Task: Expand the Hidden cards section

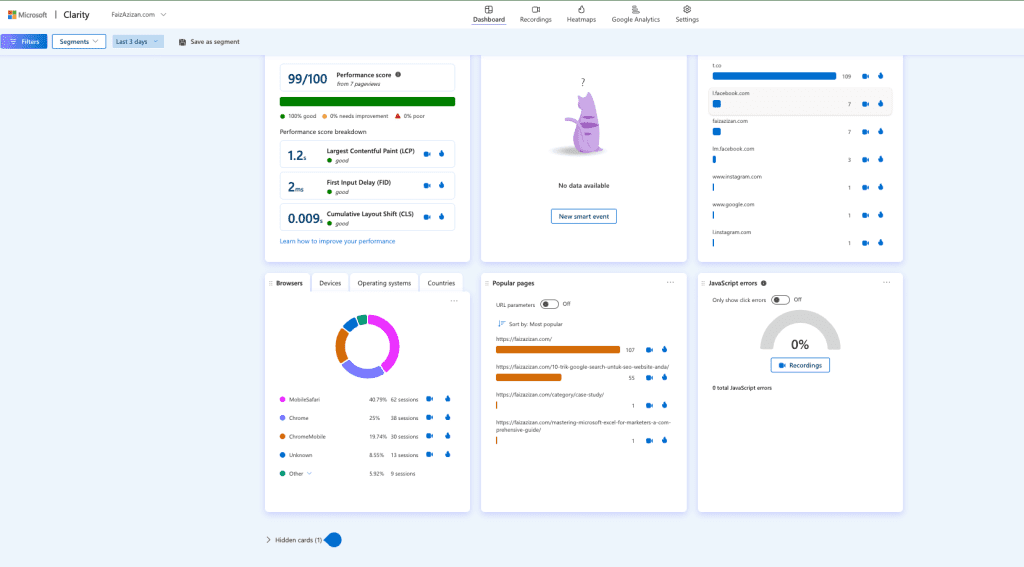Action: tap(294, 540)
